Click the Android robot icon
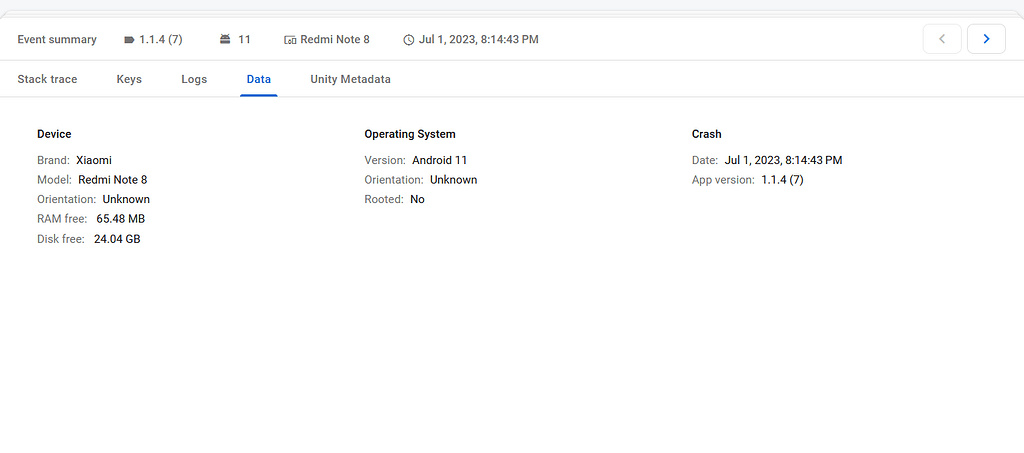 (225, 39)
